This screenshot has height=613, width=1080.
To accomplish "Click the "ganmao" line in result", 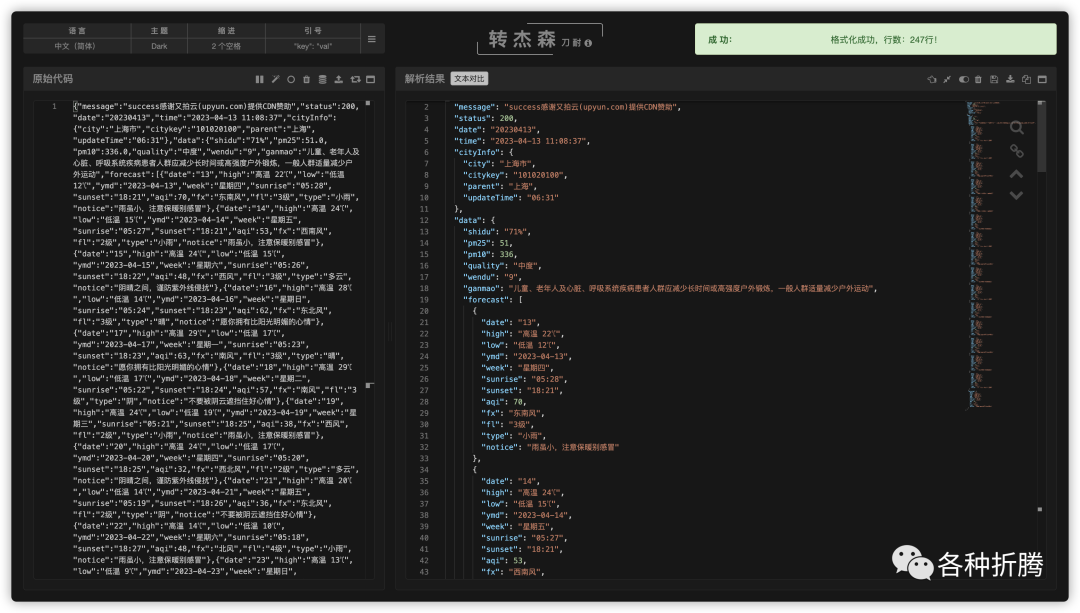I will 670,289.
